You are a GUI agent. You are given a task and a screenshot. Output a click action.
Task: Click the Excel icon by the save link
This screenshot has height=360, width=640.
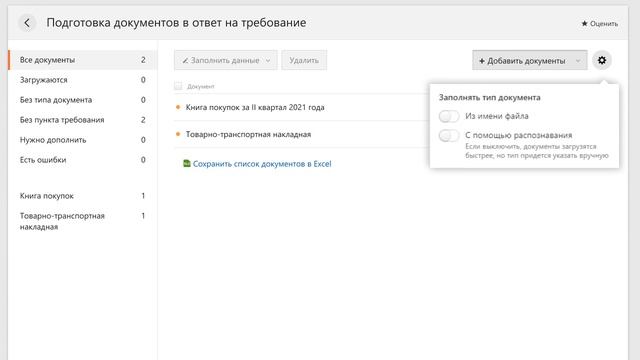(x=187, y=163)
